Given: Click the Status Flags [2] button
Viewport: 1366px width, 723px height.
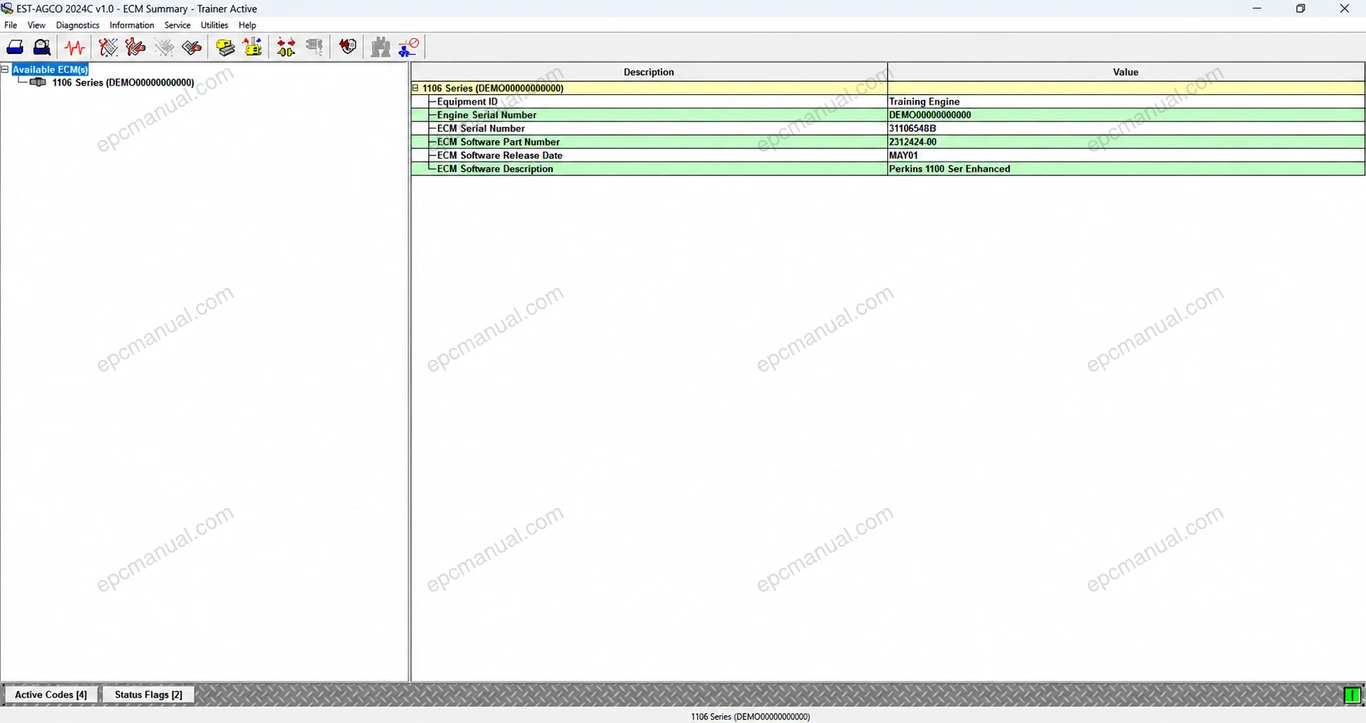Looking at the screenshot, I should pos(148,694).
